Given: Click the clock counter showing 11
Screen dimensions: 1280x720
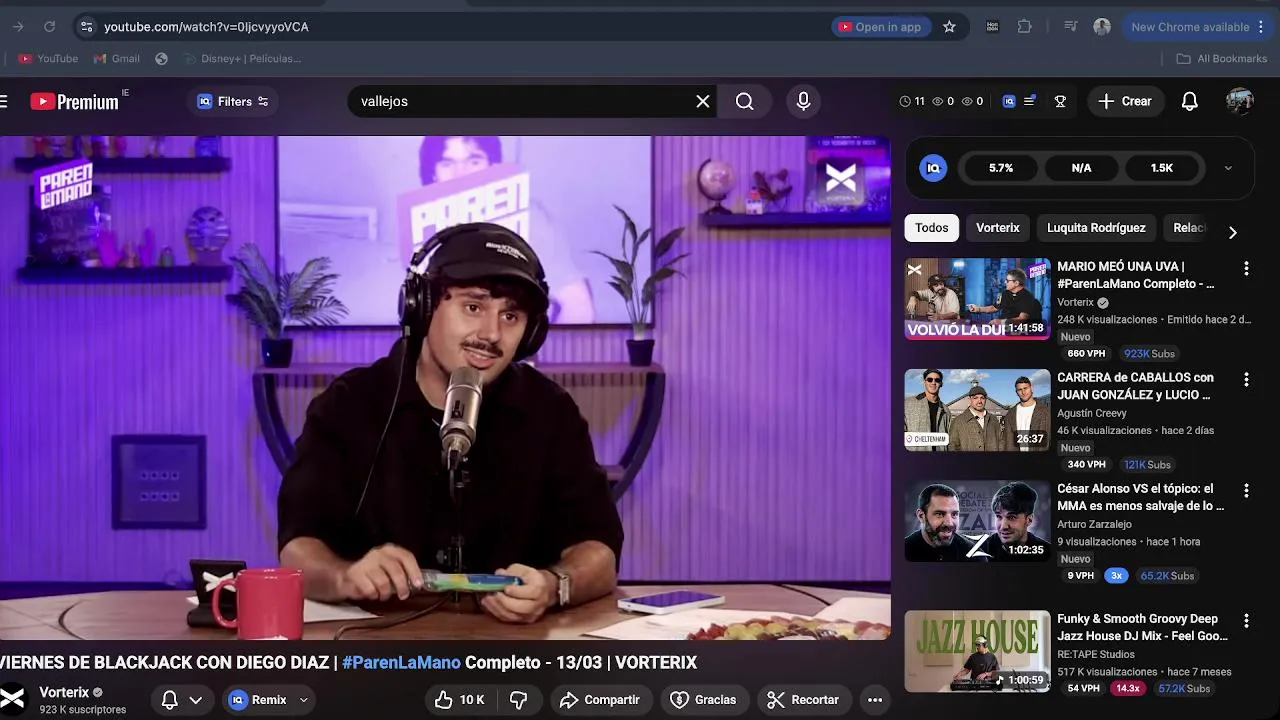Looking at the screenshot, I should tap(912, 101).
